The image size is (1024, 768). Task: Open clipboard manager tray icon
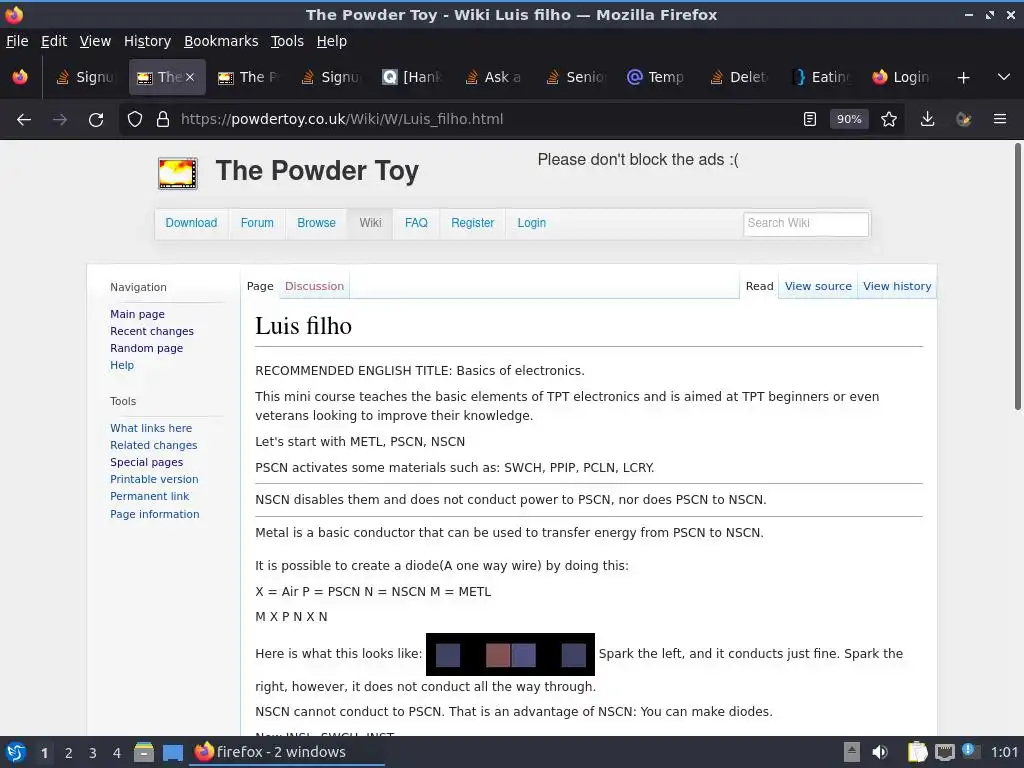918,752
